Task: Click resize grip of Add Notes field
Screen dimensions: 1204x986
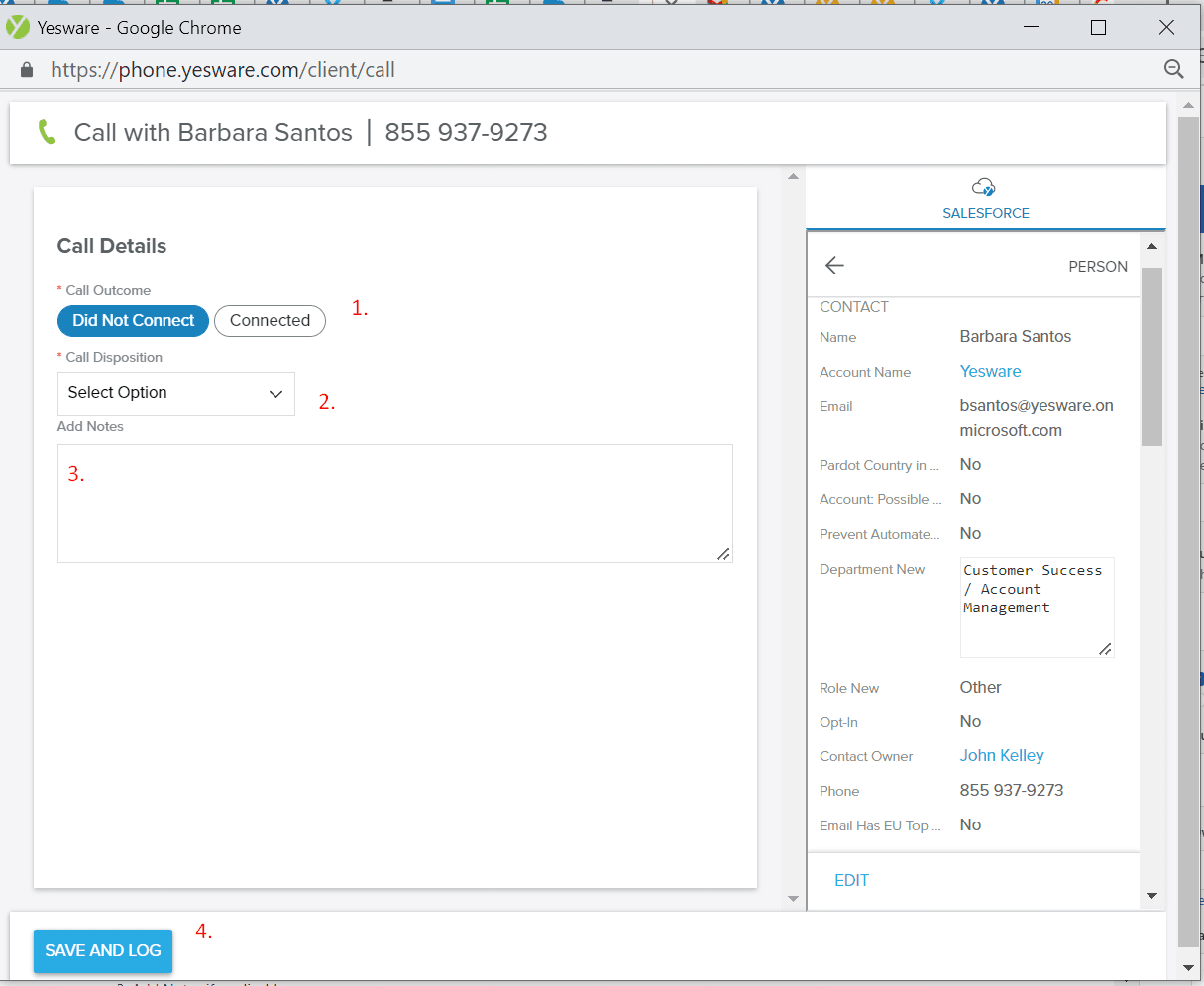Action: pos(723,554)
